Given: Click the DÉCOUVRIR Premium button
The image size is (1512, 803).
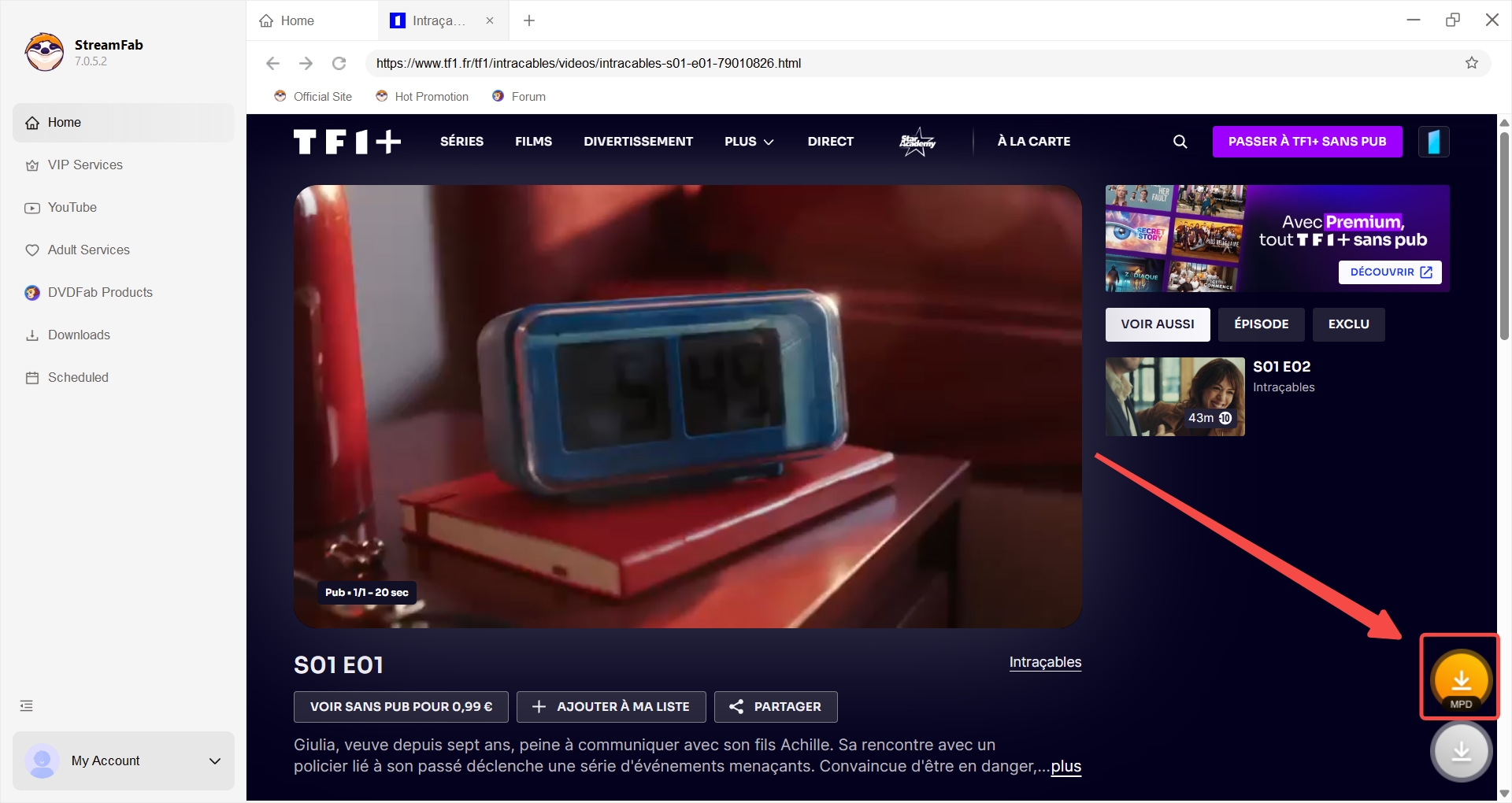Looking at the screenshot, I should click(1390, 272).
